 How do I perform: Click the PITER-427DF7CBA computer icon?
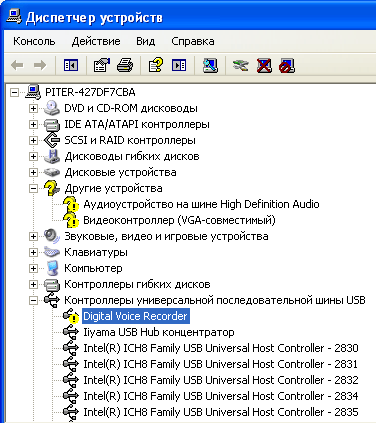point(33,92)
